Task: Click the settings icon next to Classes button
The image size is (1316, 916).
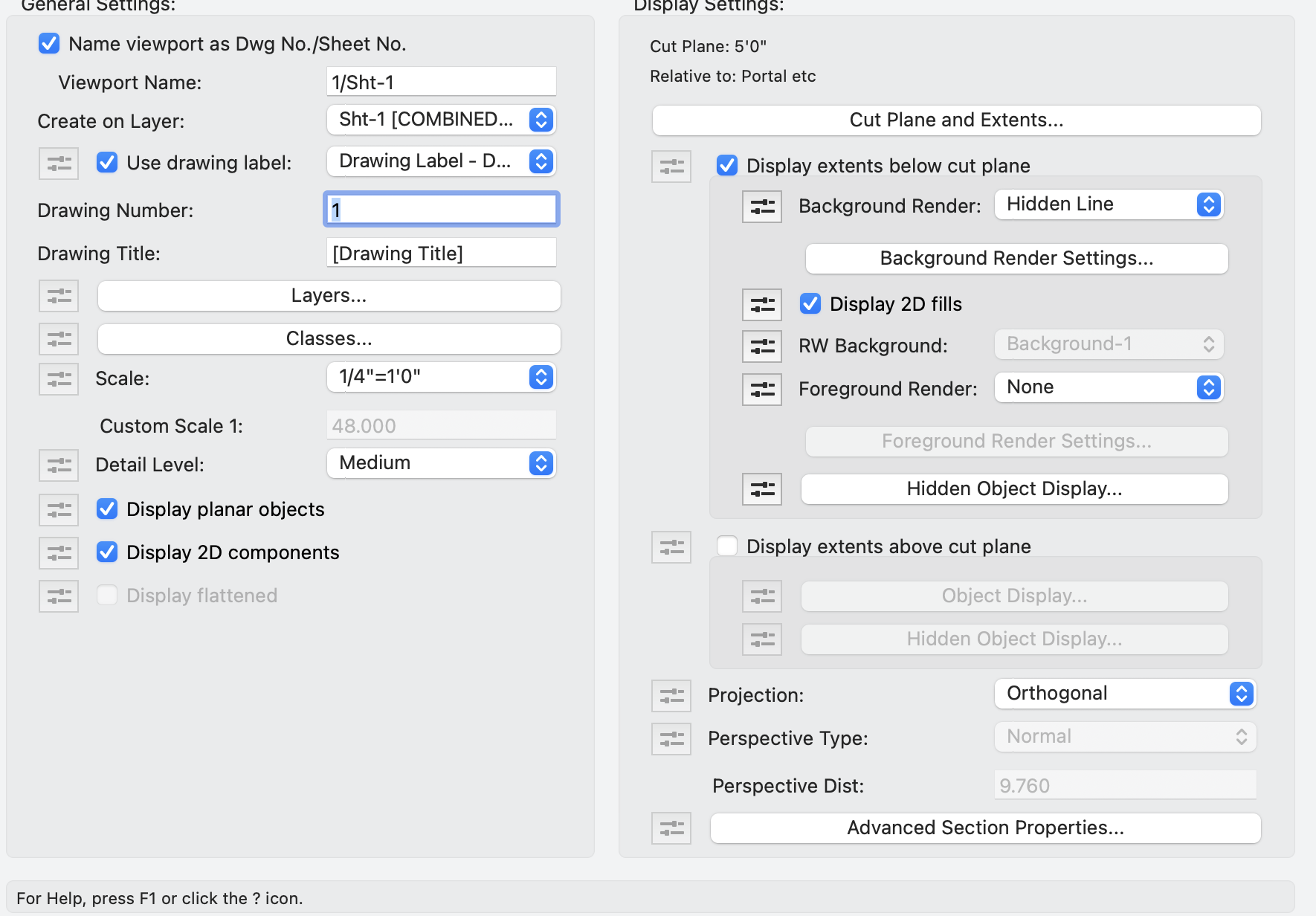Action: [59, 339]
